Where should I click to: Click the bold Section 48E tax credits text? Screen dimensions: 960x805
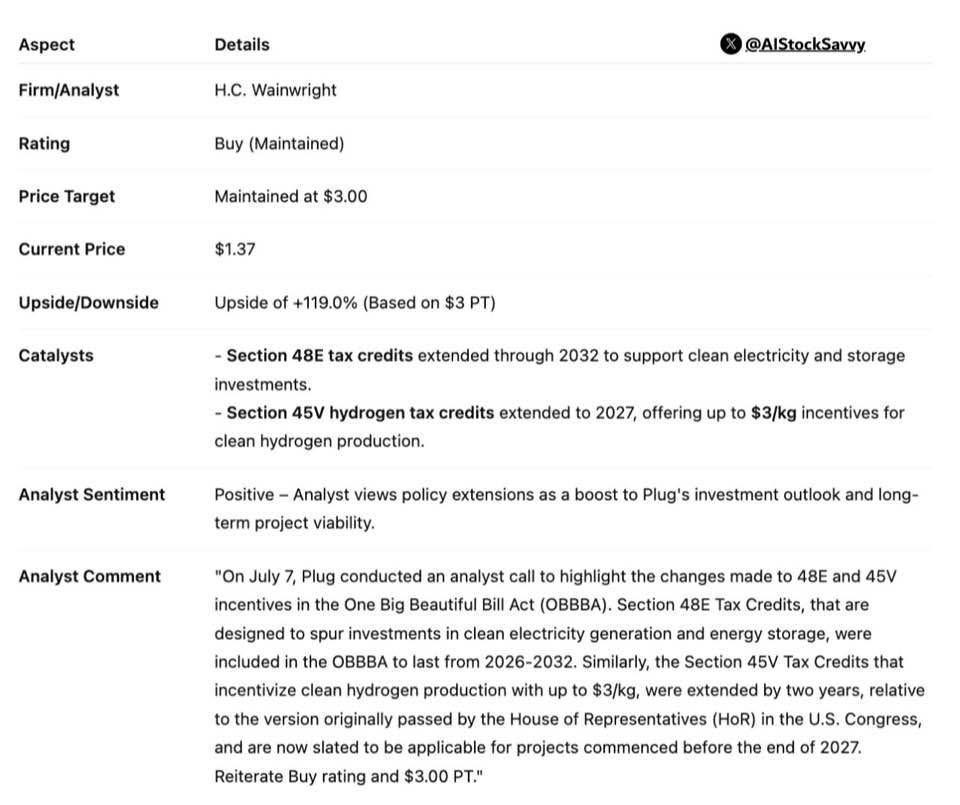click(x=319, y=356)
